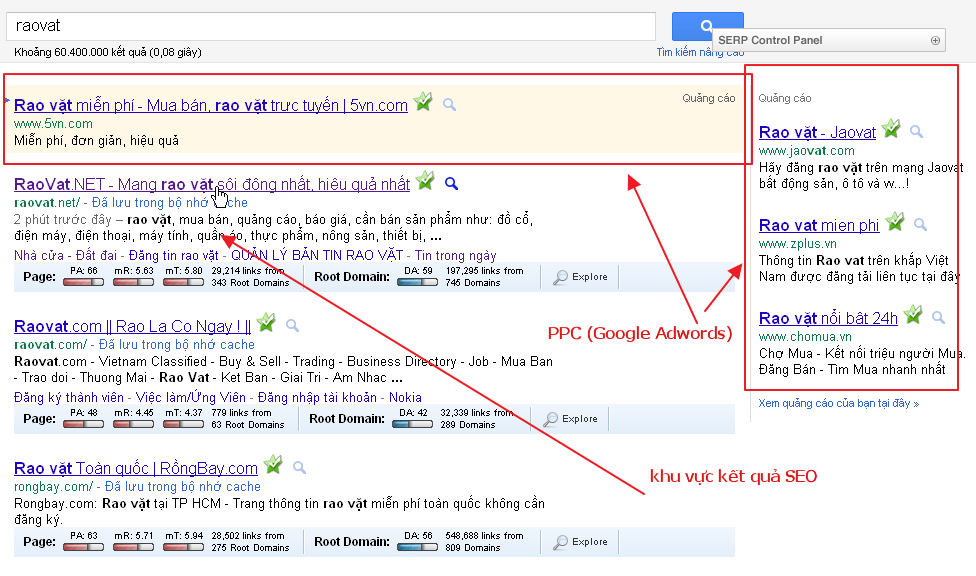Screen dimensions: 976x576
Task: Click green star icon beside RaoVat.NET result
Action: [425, 181]
